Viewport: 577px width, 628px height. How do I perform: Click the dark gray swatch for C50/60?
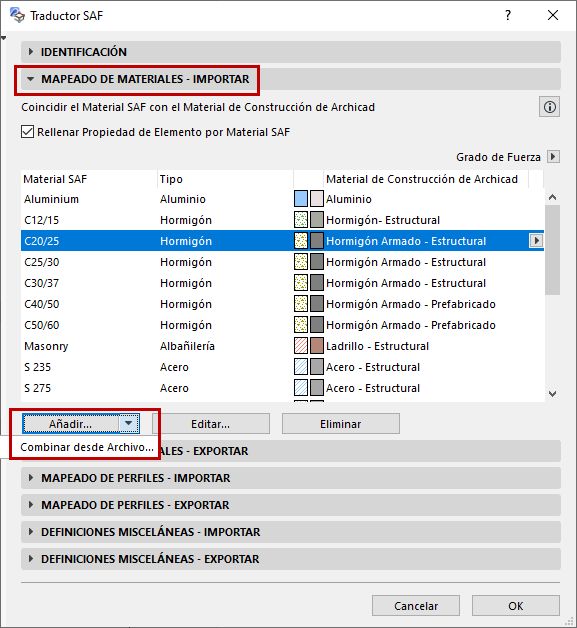pyautogui.click(x=317, y=324)
